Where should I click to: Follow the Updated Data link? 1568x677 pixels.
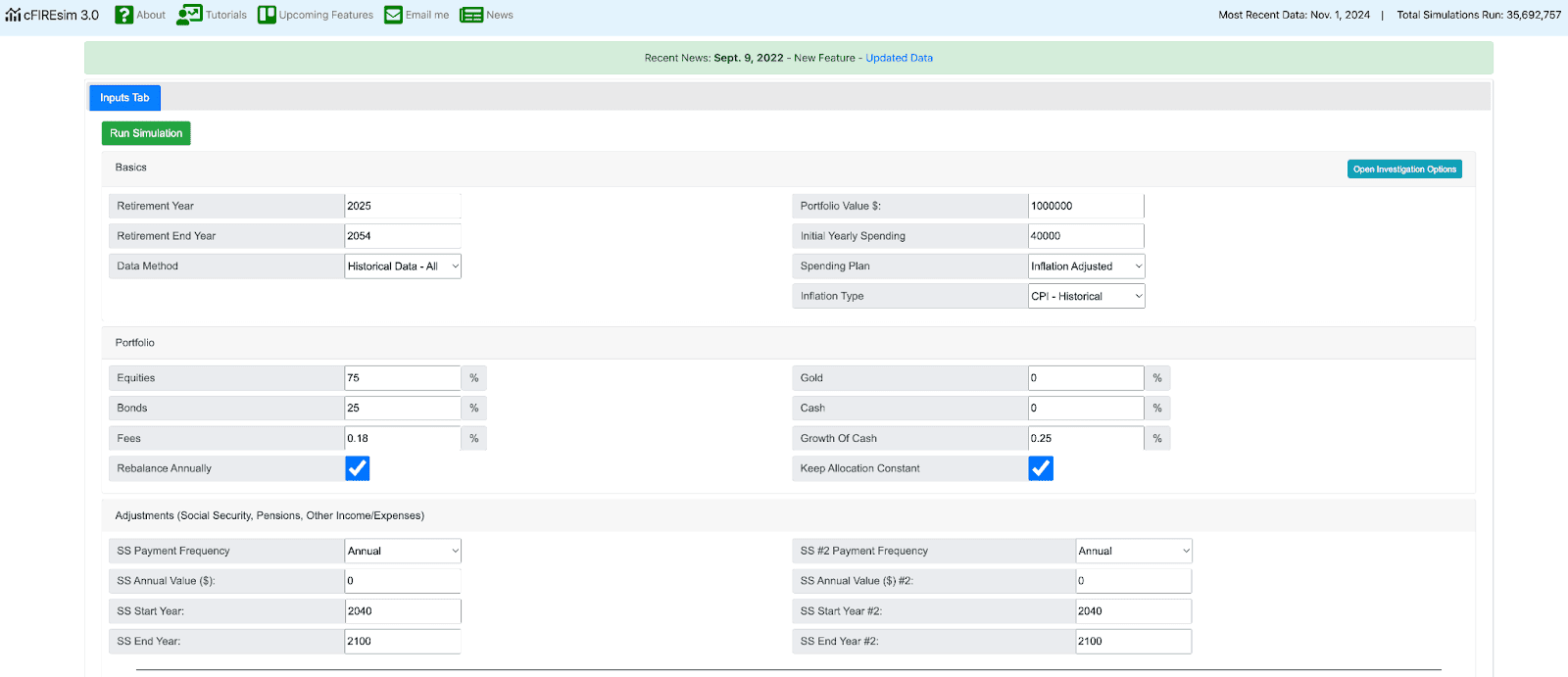coord(899,58)
